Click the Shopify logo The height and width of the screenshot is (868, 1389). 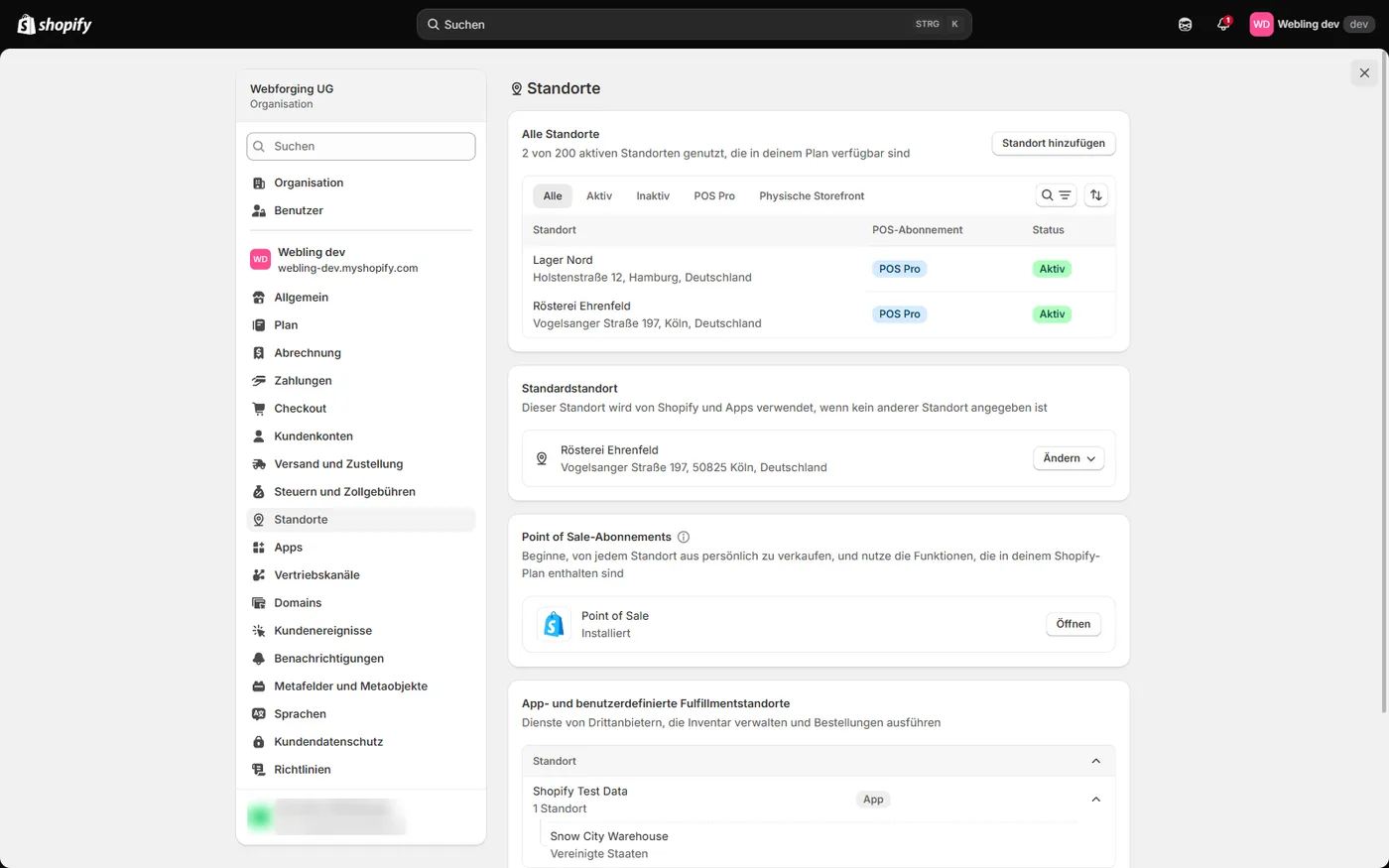coord(55,24)
